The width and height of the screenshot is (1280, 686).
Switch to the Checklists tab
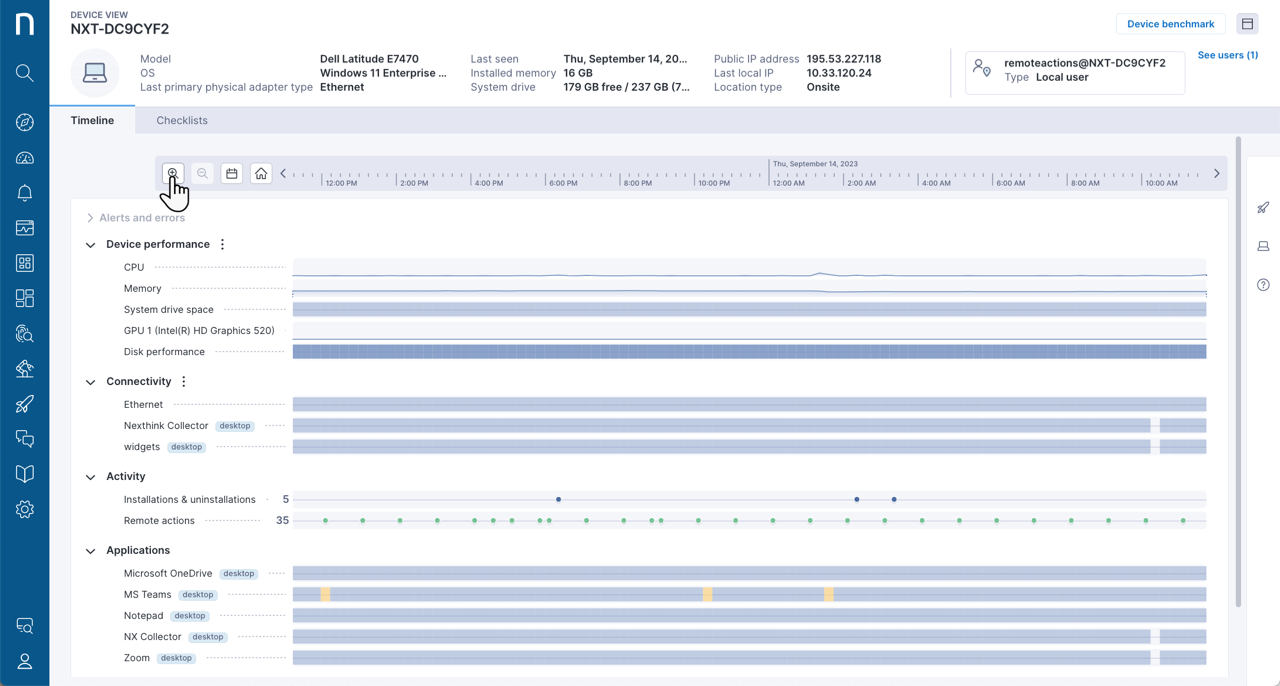pyautogui.click(x=181, y=120)
